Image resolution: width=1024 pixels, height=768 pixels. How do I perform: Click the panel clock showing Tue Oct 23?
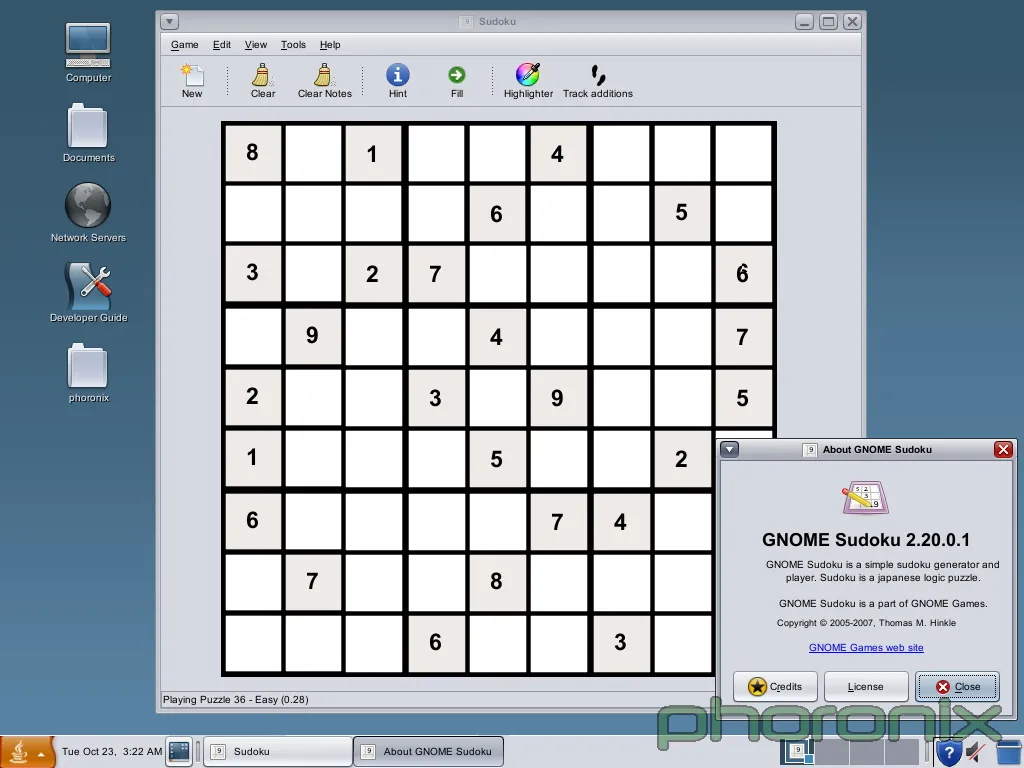112,752
